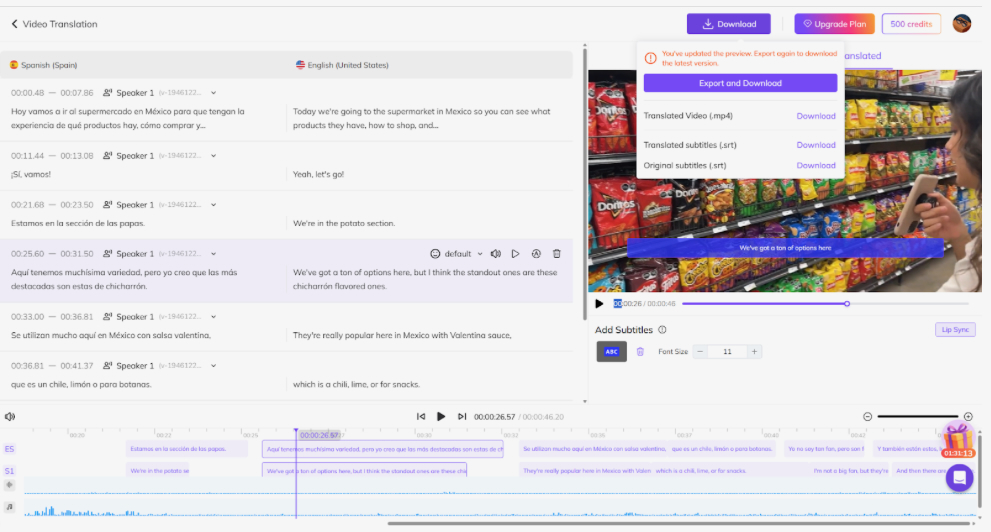Go back from Video Translation page

pyautogui.click(x=15, y=24)
